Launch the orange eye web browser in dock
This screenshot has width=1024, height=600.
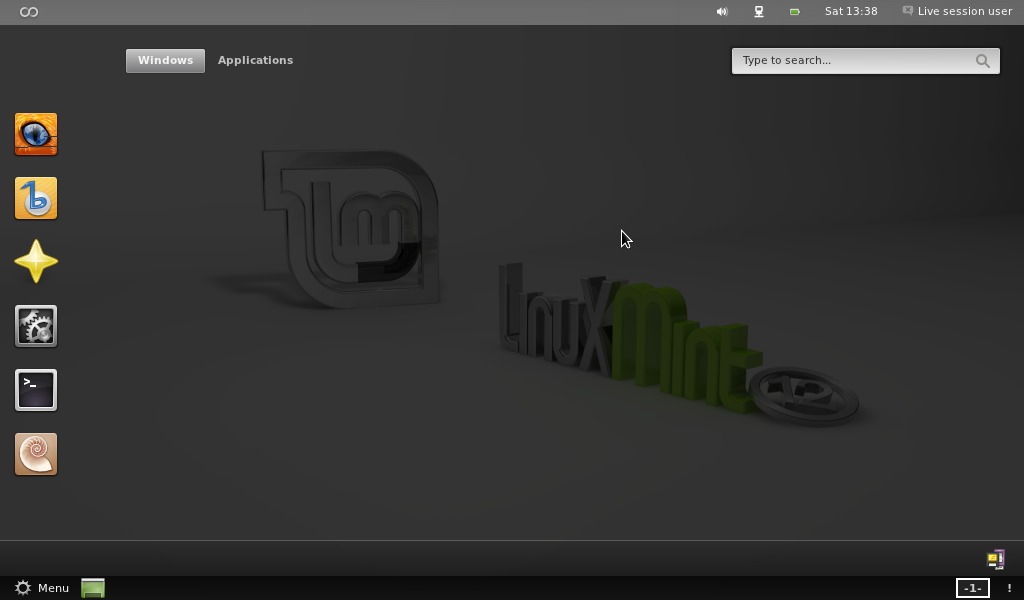coord(36,134)
